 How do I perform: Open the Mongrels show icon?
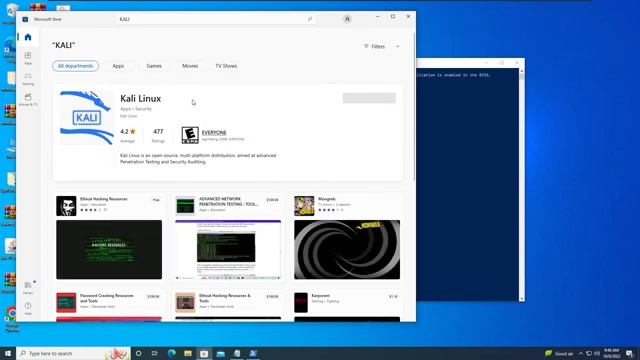(x=304, y=206)
